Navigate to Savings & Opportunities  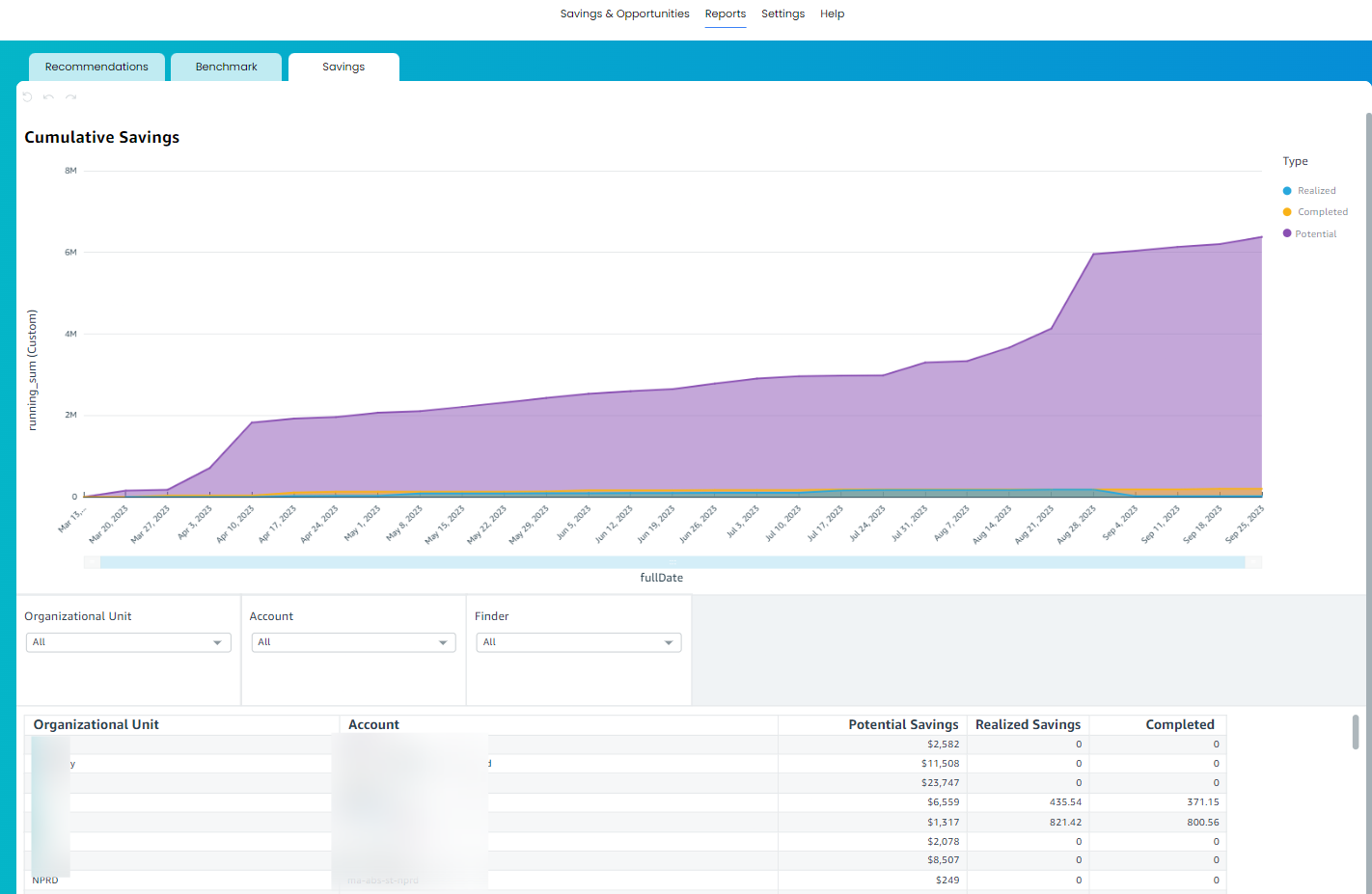click(x=624, y=14)
